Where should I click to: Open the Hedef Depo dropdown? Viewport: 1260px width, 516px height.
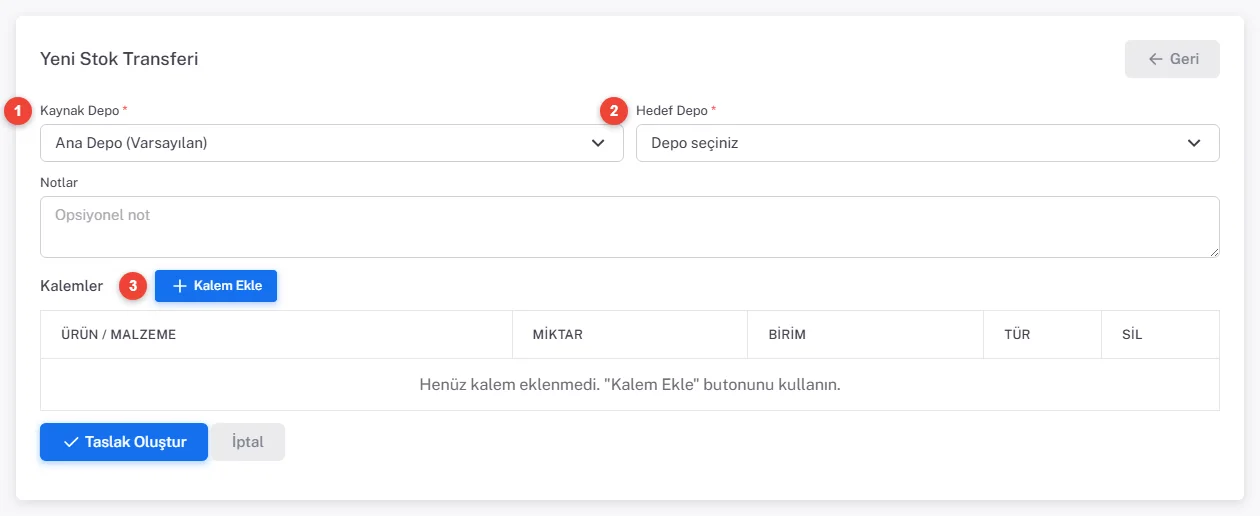coord(927,143)
